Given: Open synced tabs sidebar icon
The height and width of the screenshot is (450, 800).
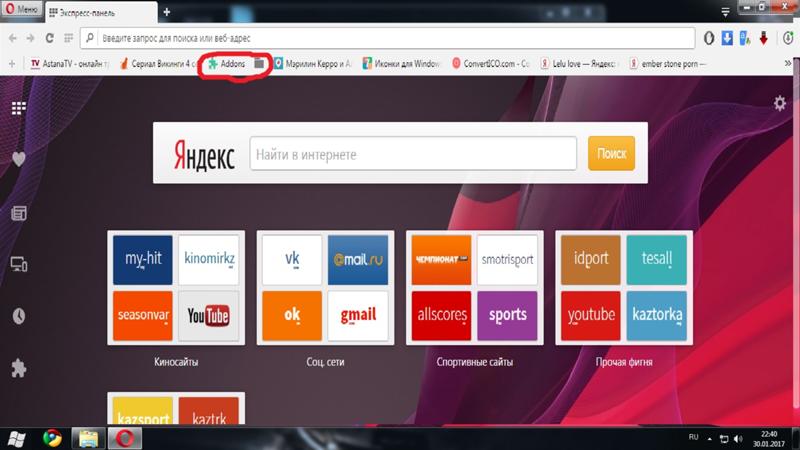Looking at the screenshot, I should pyautogui.click(x=19, y=264).
